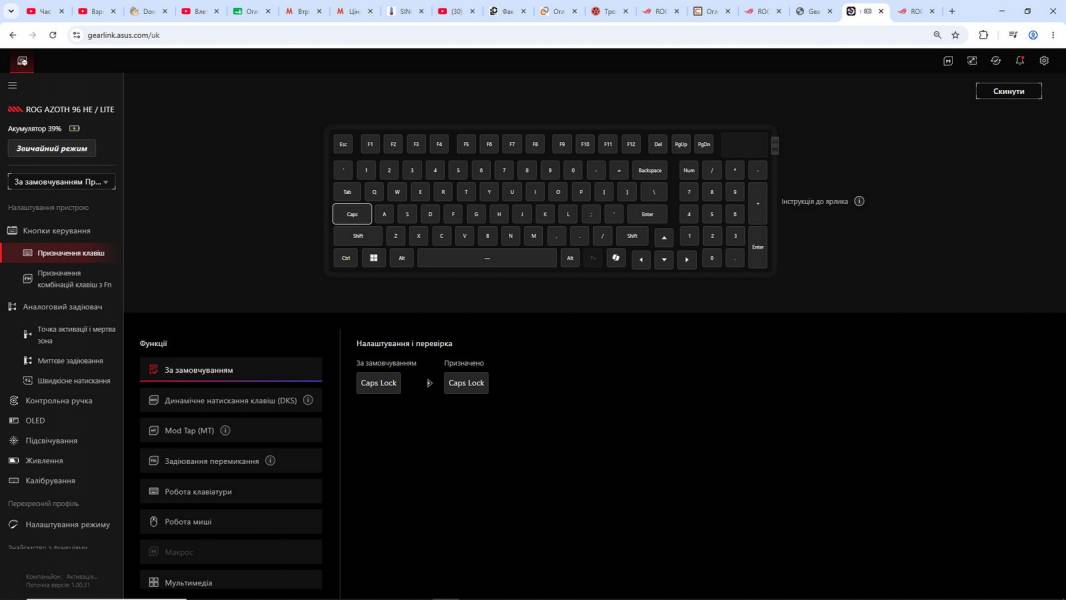Collapse the sidebar with the hamburger icon
Screen dimensions: 1066x600
tap(12, 86)
